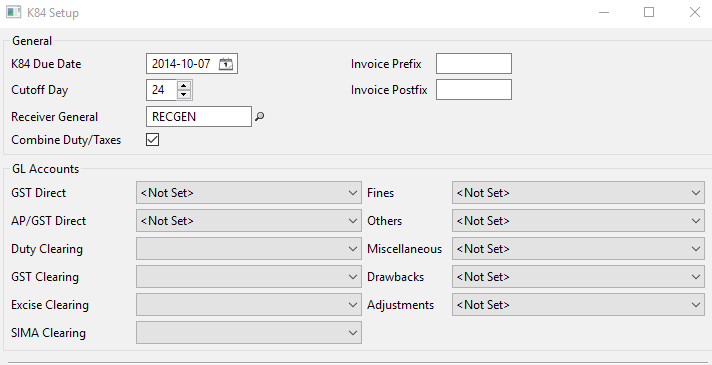Expand the Duty Clearing dropdown
This screenshot has height=365, width=712.
pyautogui.click(x=249, y=249)
